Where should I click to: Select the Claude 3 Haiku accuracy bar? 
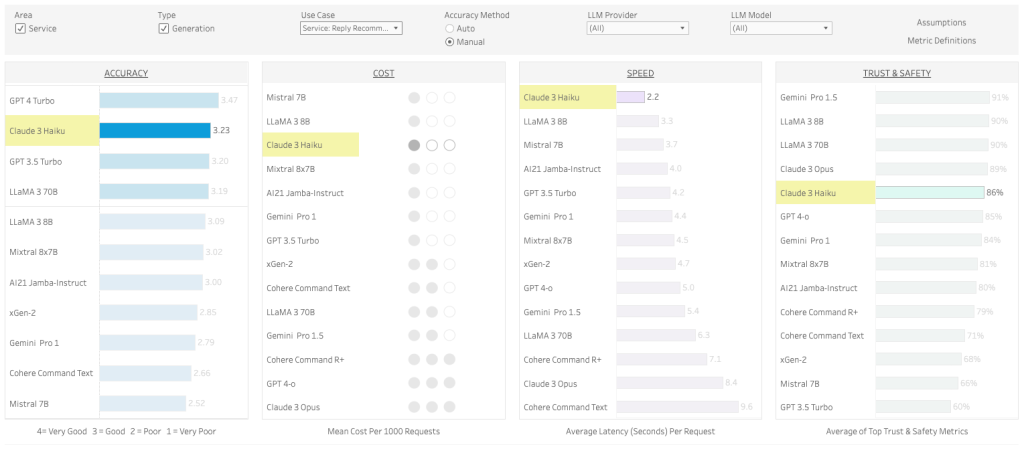[154, 130]
